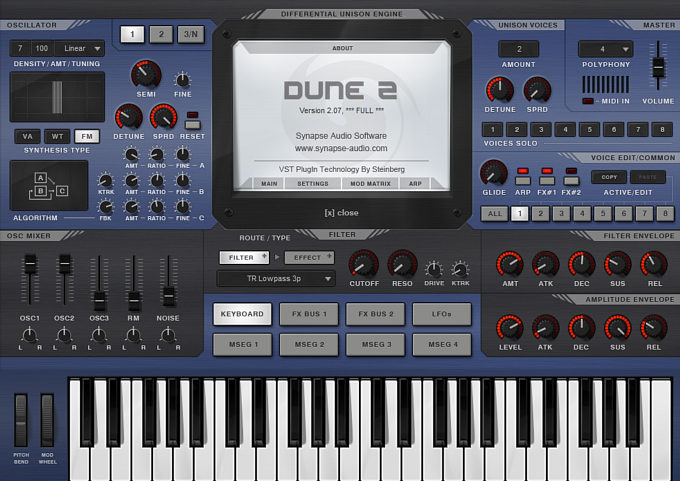Click the SEMI oscillator tuning knob

[146, 74]
